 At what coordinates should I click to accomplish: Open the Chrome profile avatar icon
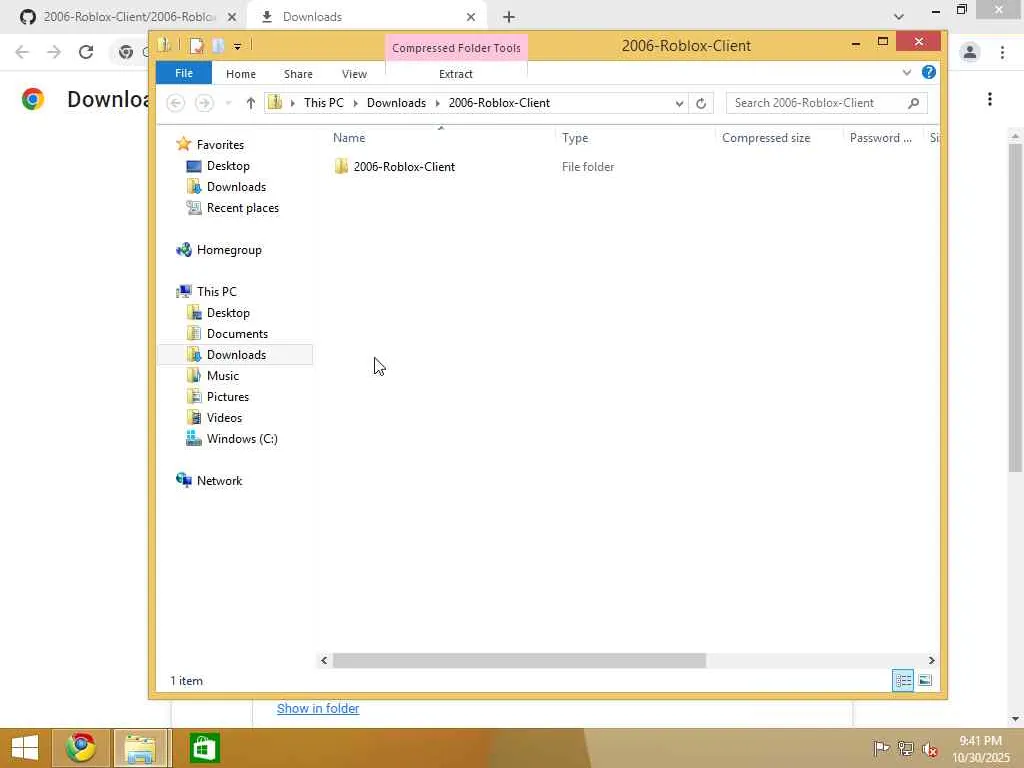pos(970,52)
